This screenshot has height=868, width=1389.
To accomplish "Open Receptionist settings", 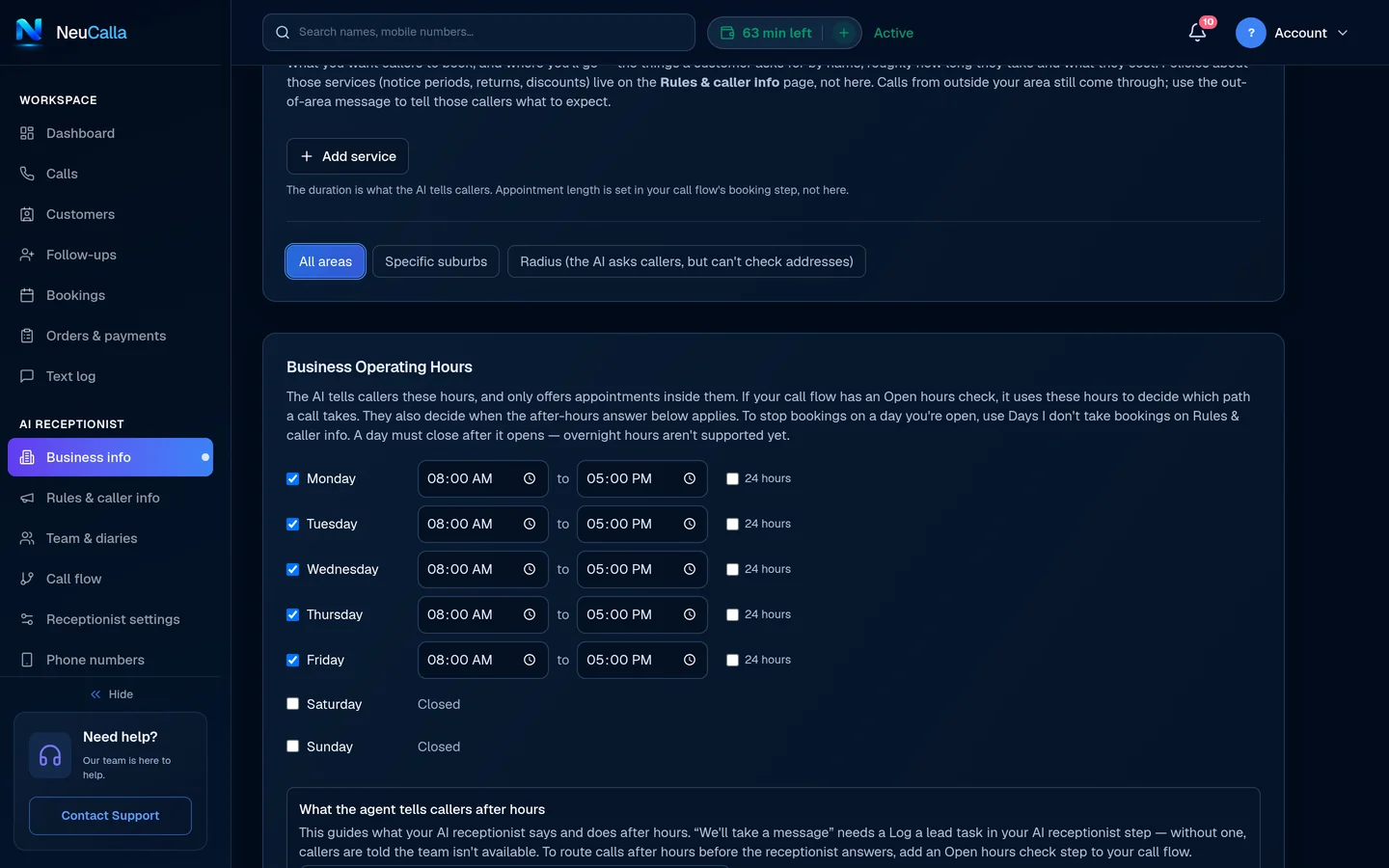I will tap(110, 619).
